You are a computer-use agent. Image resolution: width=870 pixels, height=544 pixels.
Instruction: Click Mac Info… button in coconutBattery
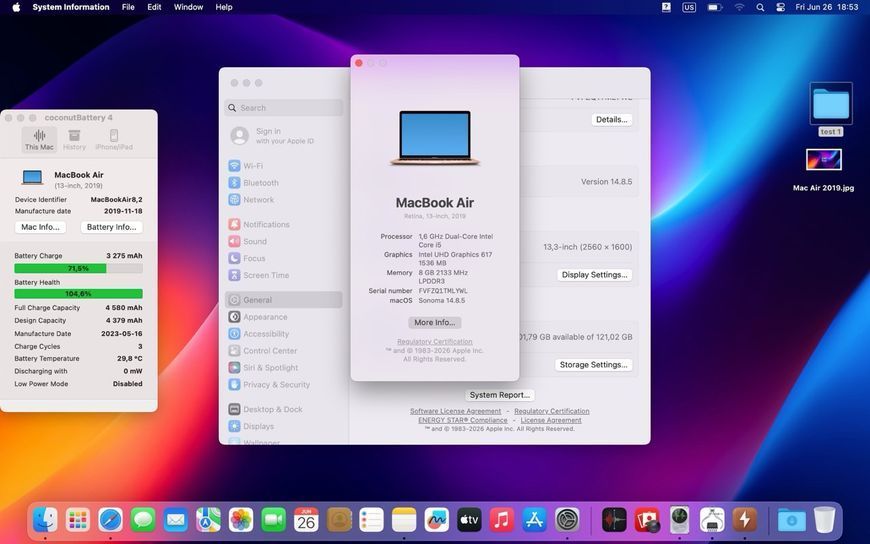(41, 227)
